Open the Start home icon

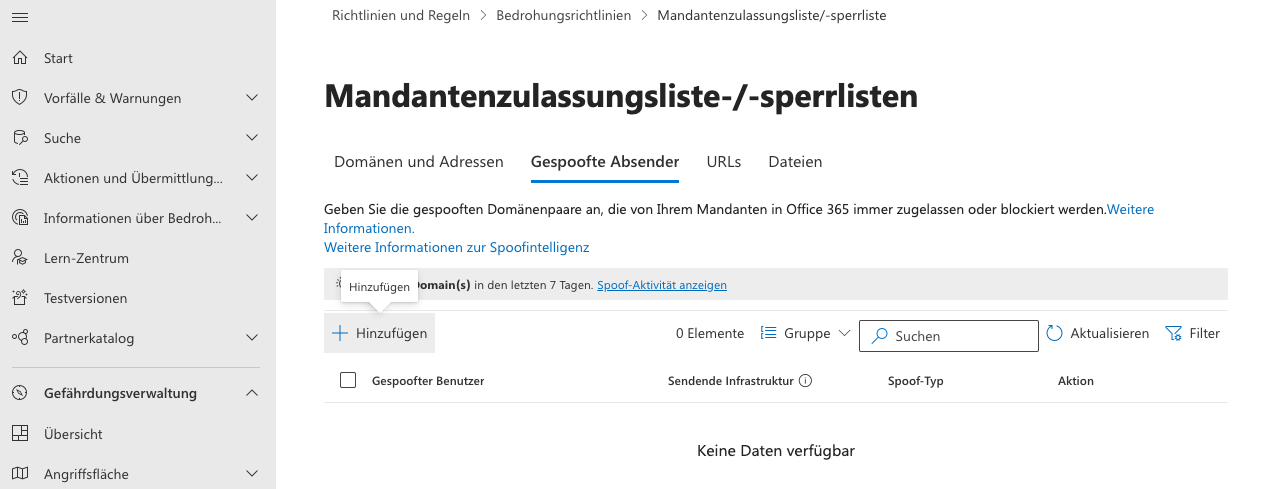pos(20,58)
